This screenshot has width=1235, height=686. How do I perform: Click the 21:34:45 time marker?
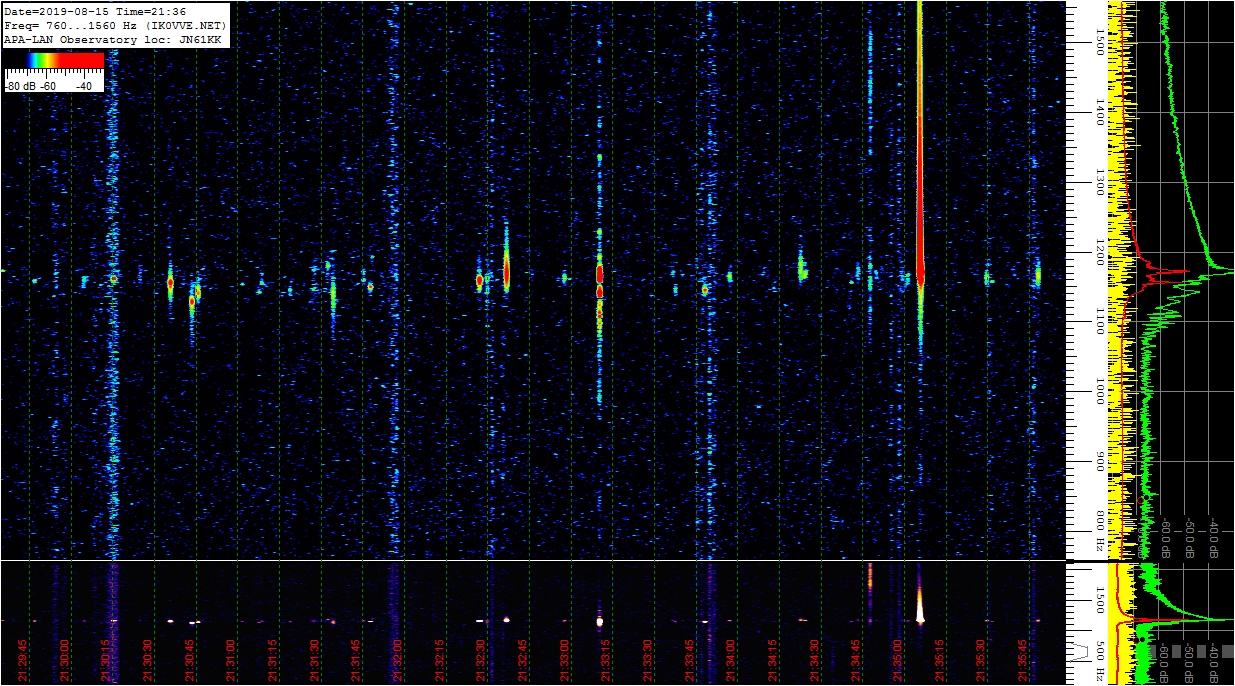tap(858, 661)
